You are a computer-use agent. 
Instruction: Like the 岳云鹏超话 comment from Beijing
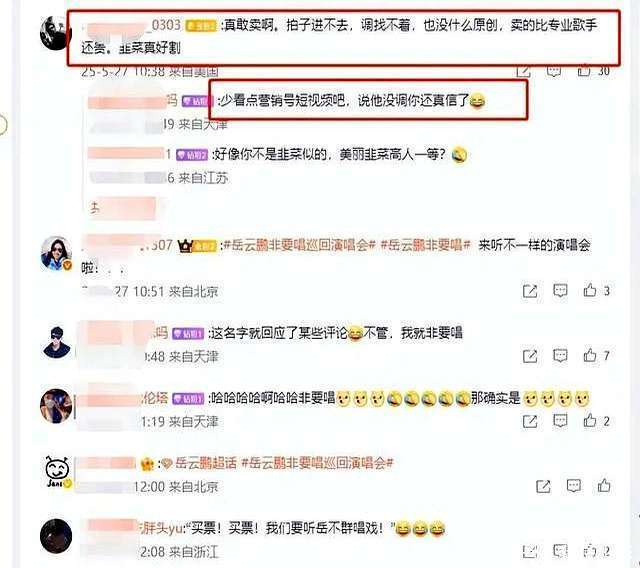pyautogui.click(x=604, y=486)
